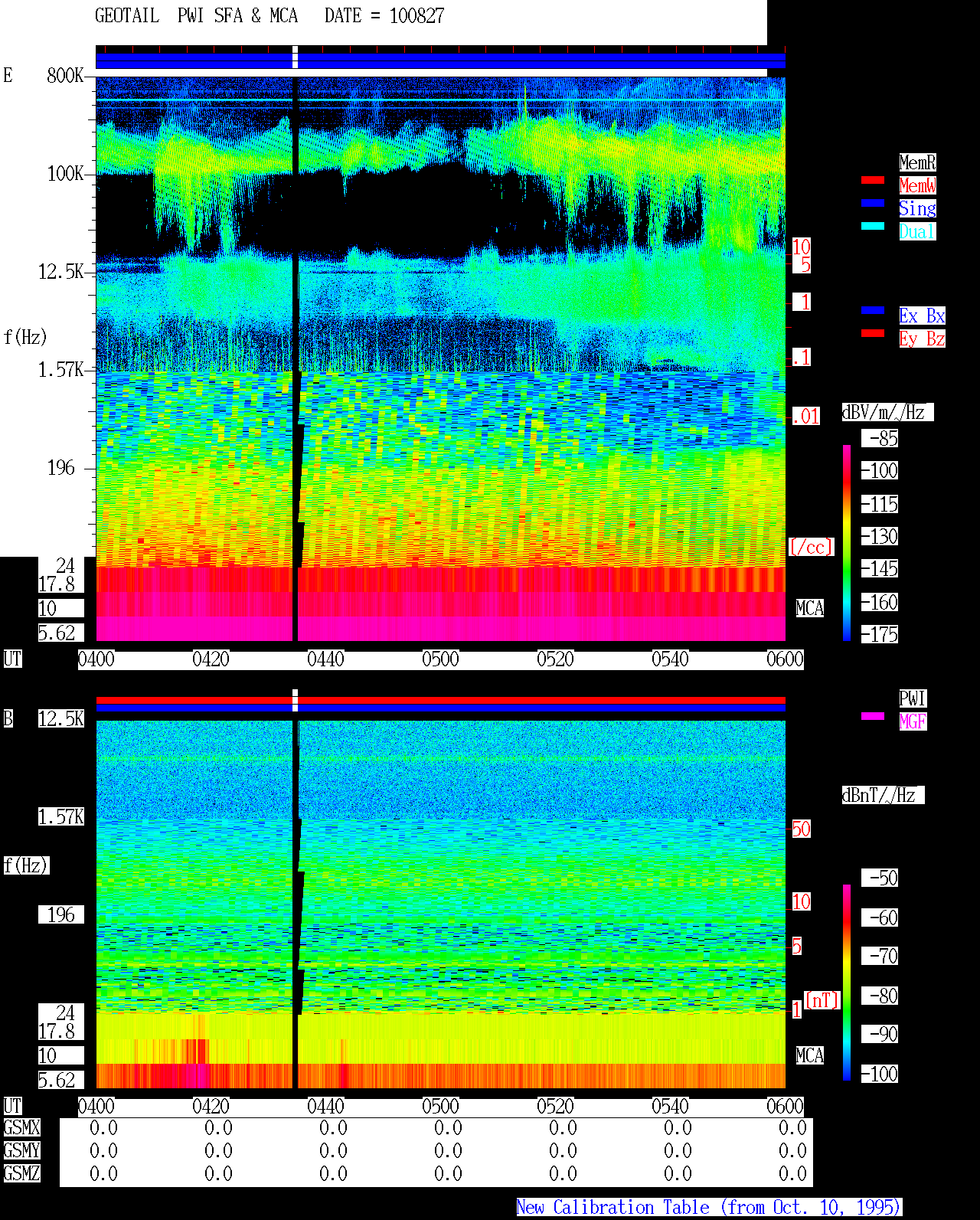Select the 'MemW' legend label
Viewport: 980px width, 1220px height.
(x=917, y=185)
